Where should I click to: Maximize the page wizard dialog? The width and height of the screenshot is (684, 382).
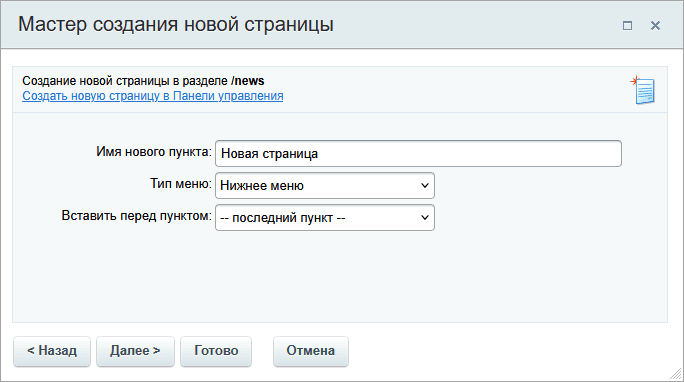pyautogui.click(x=627, y=26)
